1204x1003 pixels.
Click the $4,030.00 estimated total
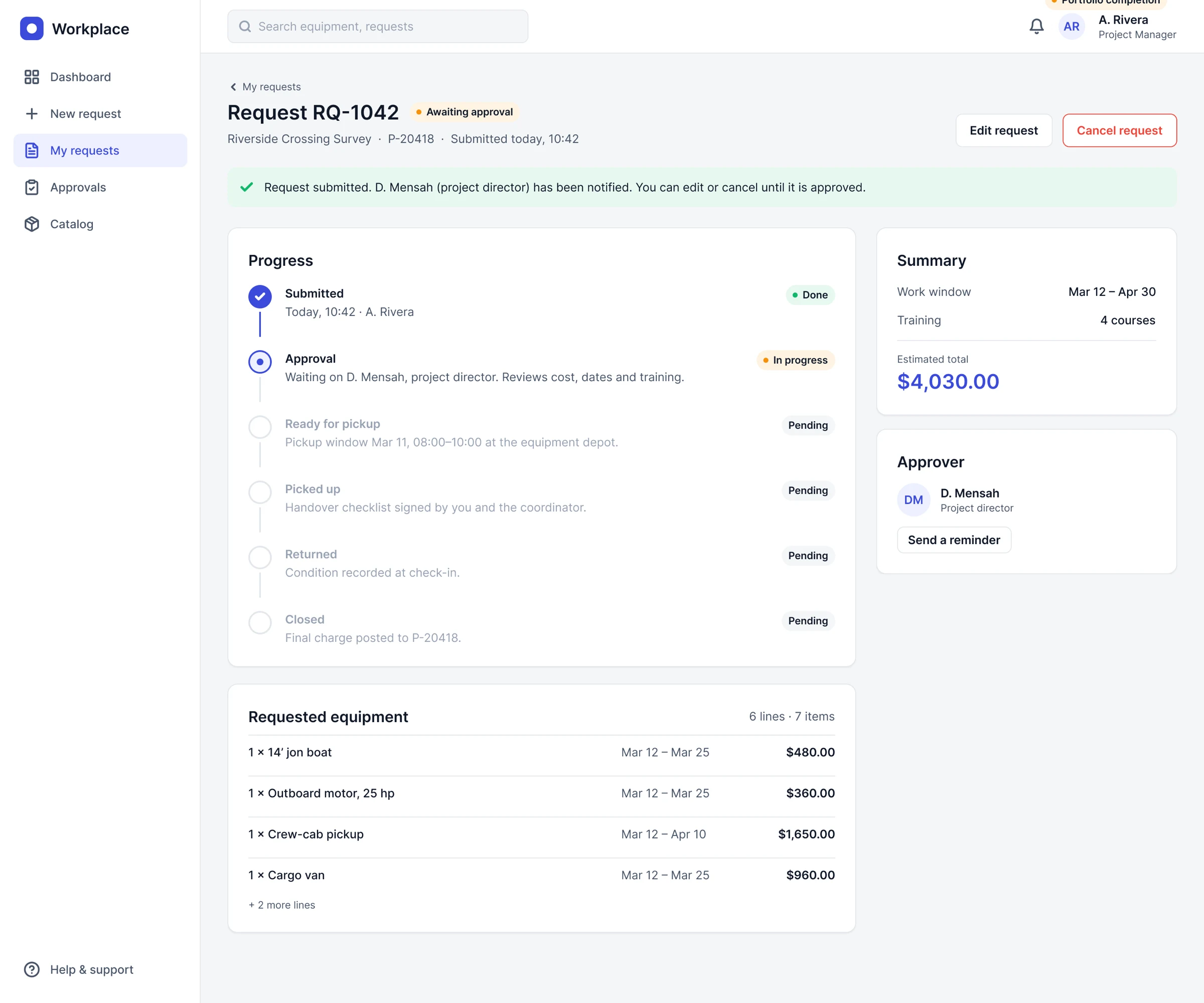(948, 381)
